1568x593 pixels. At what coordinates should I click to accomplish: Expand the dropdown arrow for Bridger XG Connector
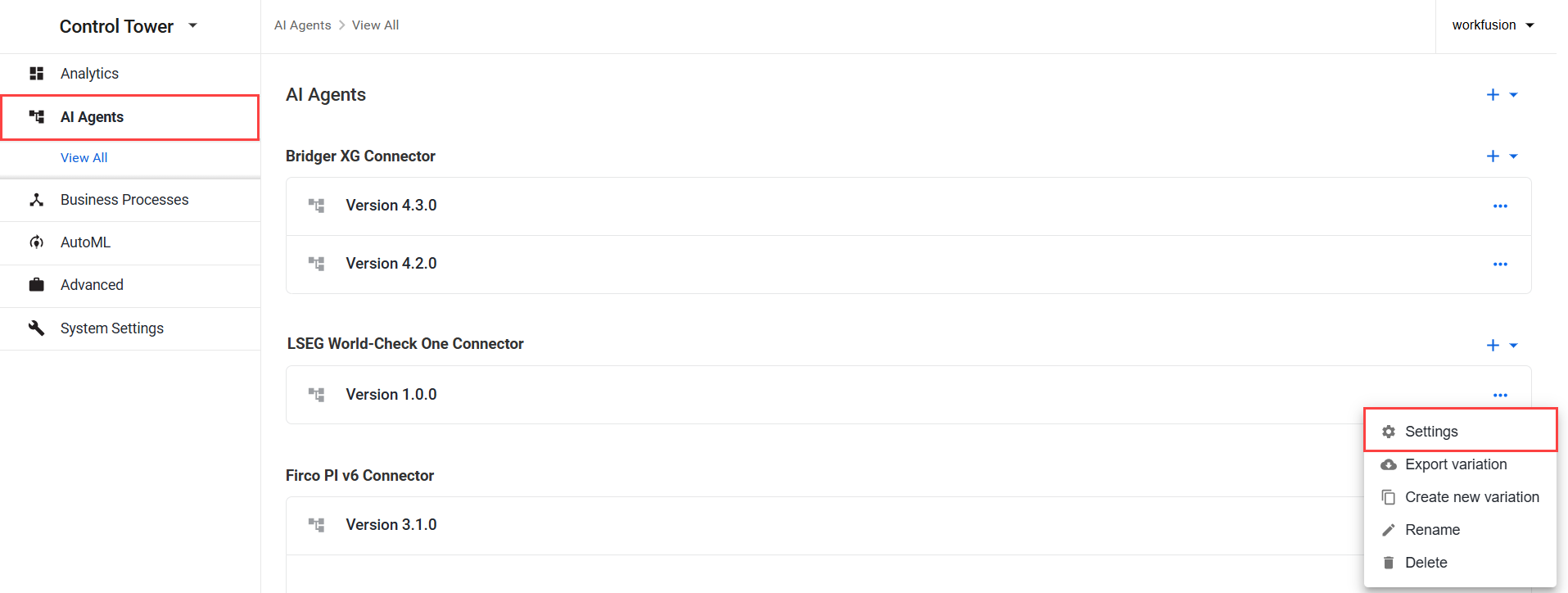click(x=1513, y=156)
